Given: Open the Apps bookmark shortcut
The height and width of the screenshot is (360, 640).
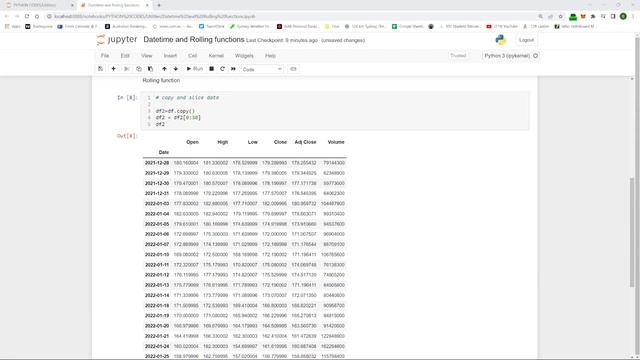Looking at the screenshot, I should click(x=12, y=26).
